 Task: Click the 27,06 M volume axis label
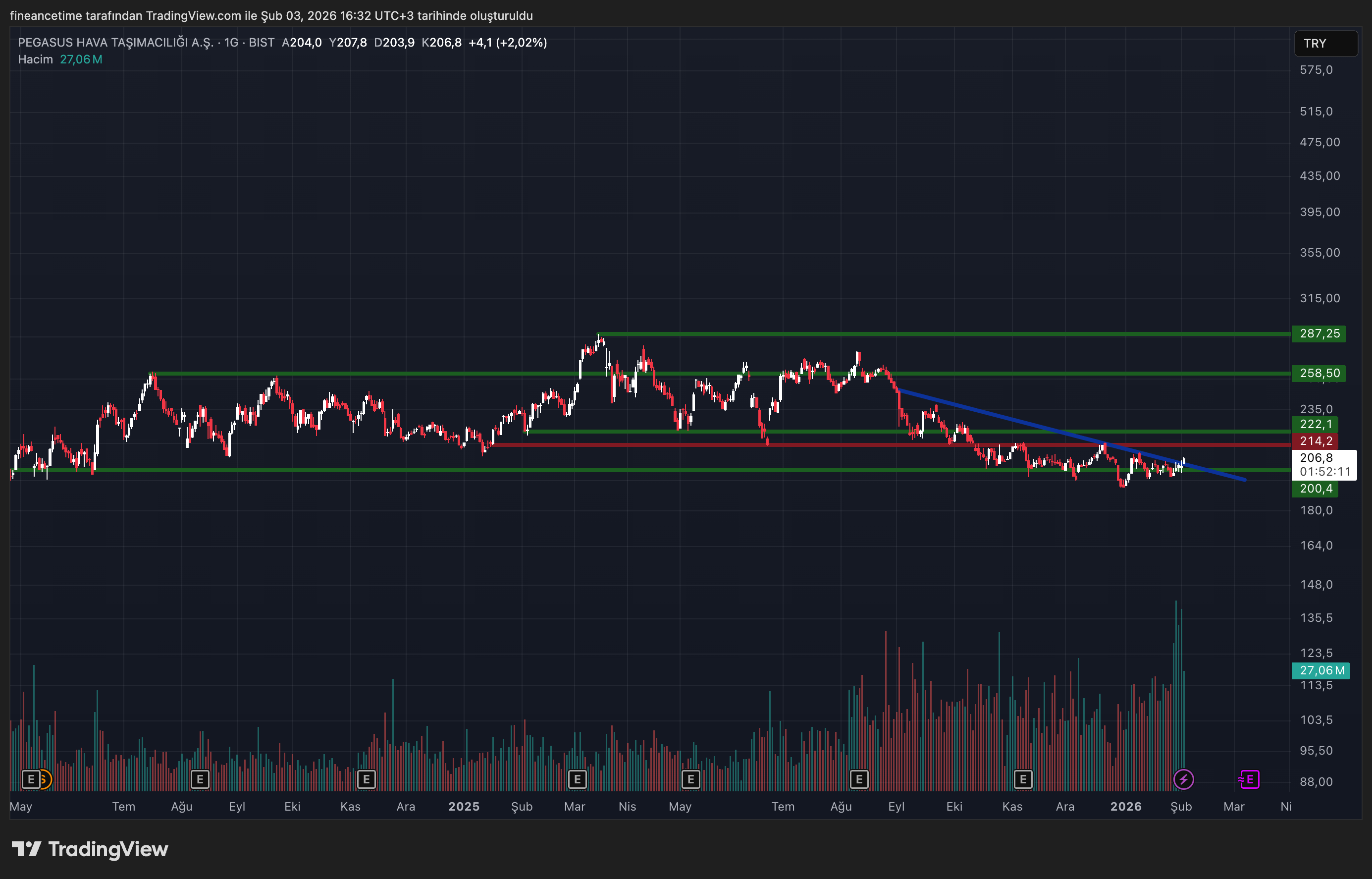[x=1320, y=671]
